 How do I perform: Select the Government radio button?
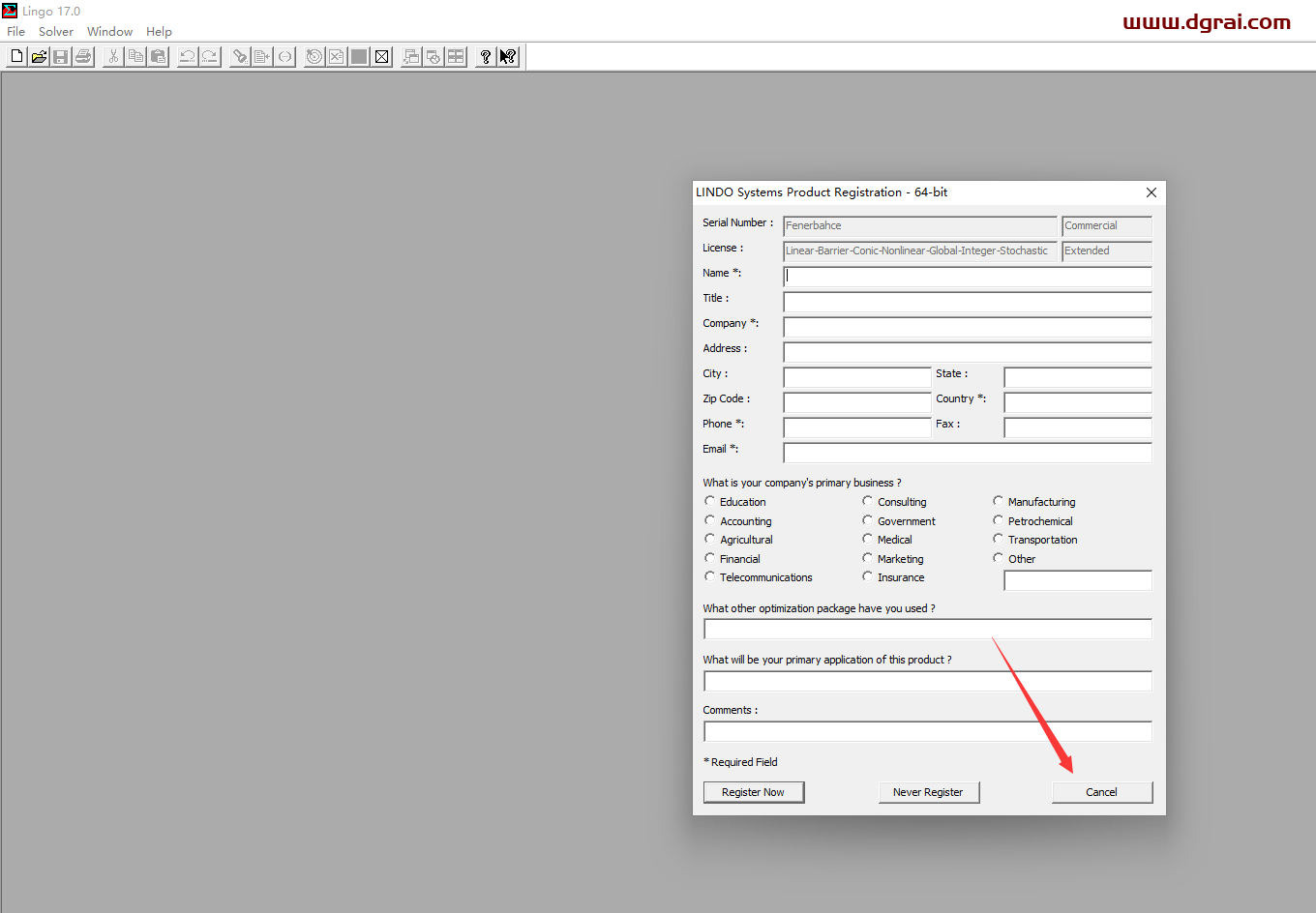point(868,520)
